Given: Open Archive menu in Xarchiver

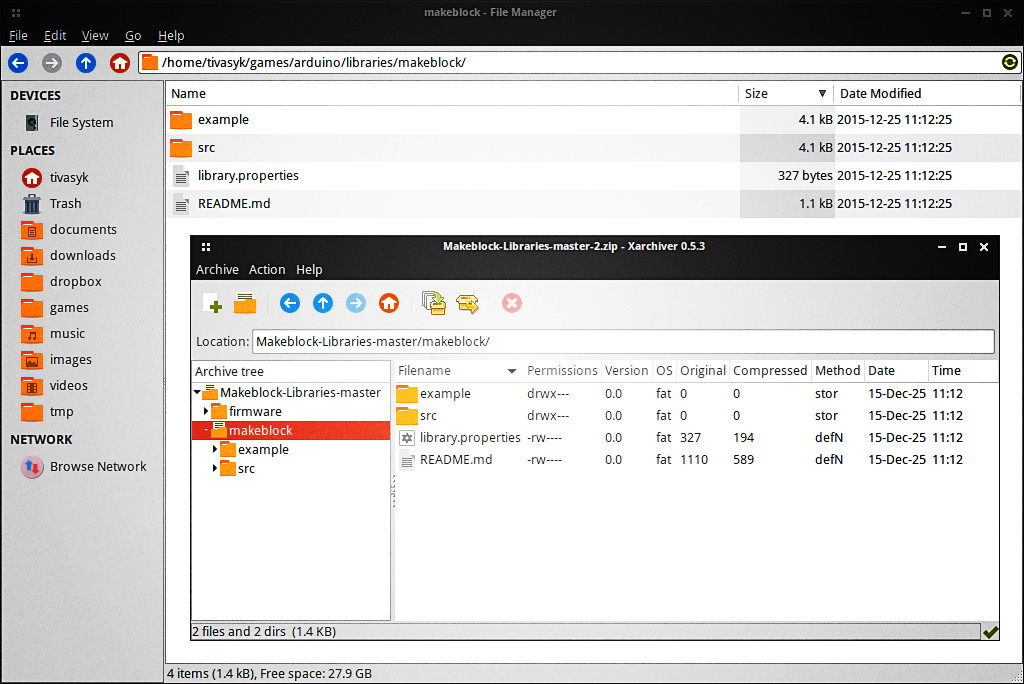Looking at the screenshot, I should pyautogui.click(x=217, y=269).
